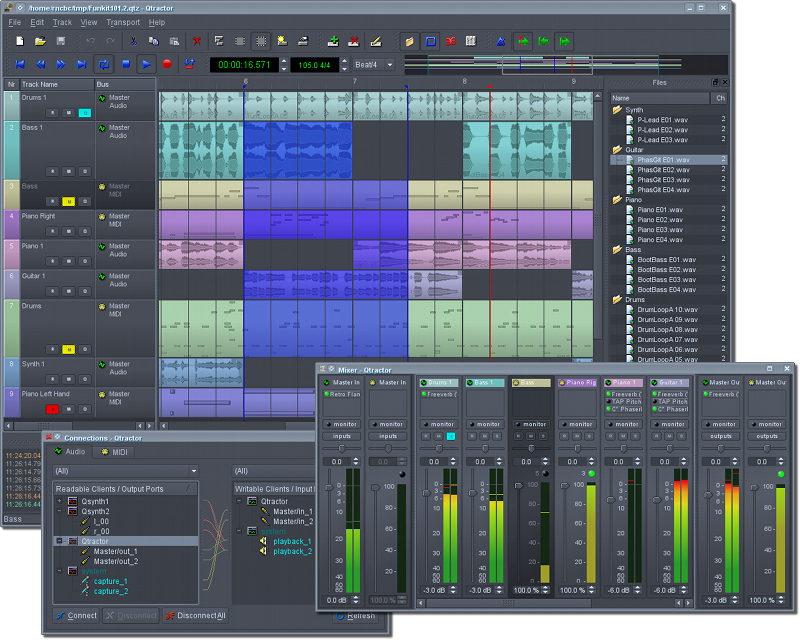The image size is (800, 640).
Task: Click the Remove Track red X icon
Action: [354, 41]
